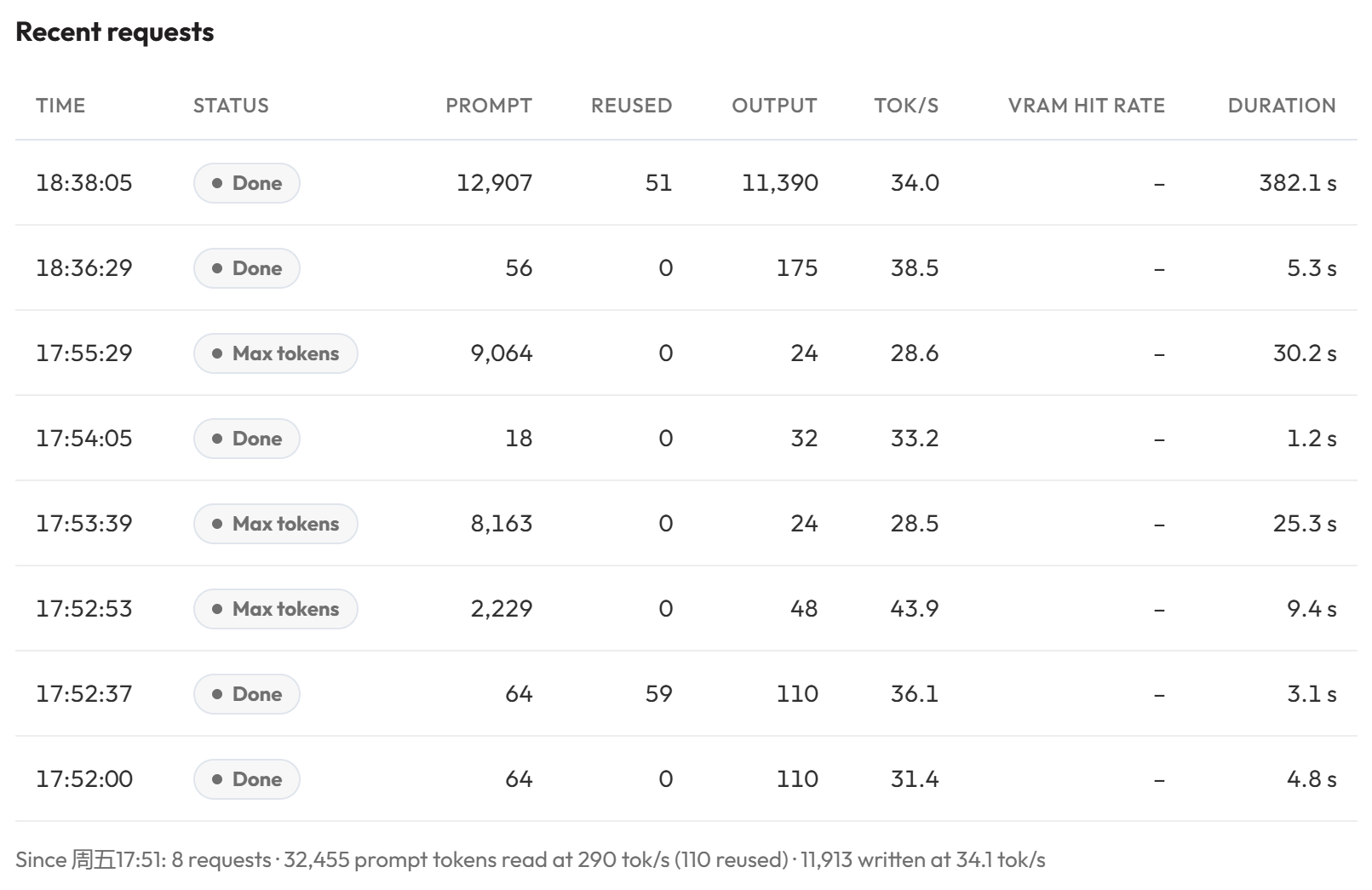Image resolution: width=1372 pixels, height=890 pixels.
Task: Click the summary line starting with Since
Action: (531, 860)
